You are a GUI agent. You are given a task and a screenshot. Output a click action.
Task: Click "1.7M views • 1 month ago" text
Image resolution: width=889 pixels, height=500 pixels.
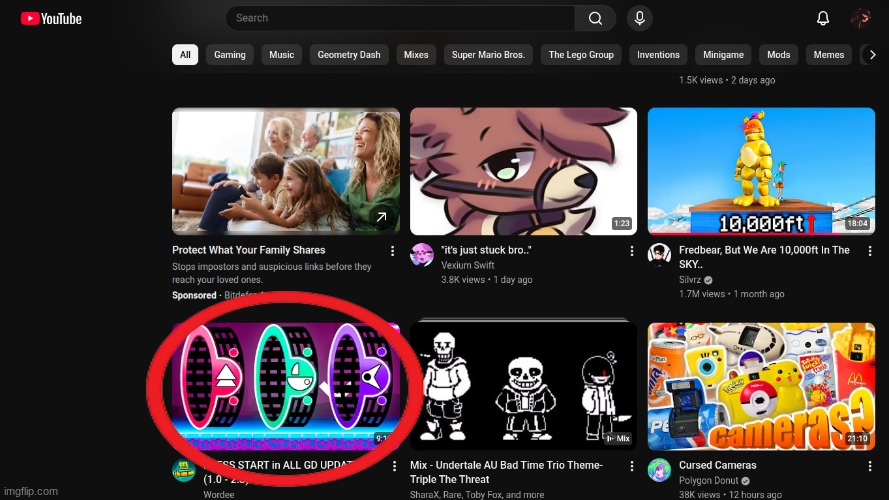(x=731, y=294)
